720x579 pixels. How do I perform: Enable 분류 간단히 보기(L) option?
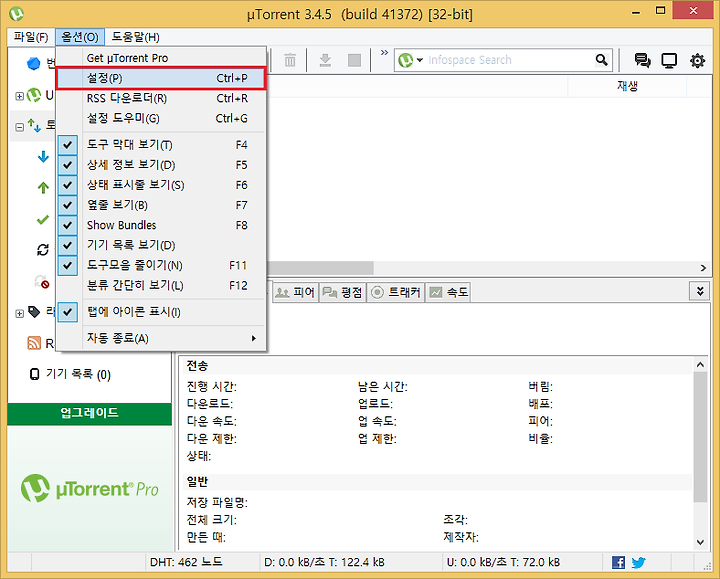[x=161, y=286]
